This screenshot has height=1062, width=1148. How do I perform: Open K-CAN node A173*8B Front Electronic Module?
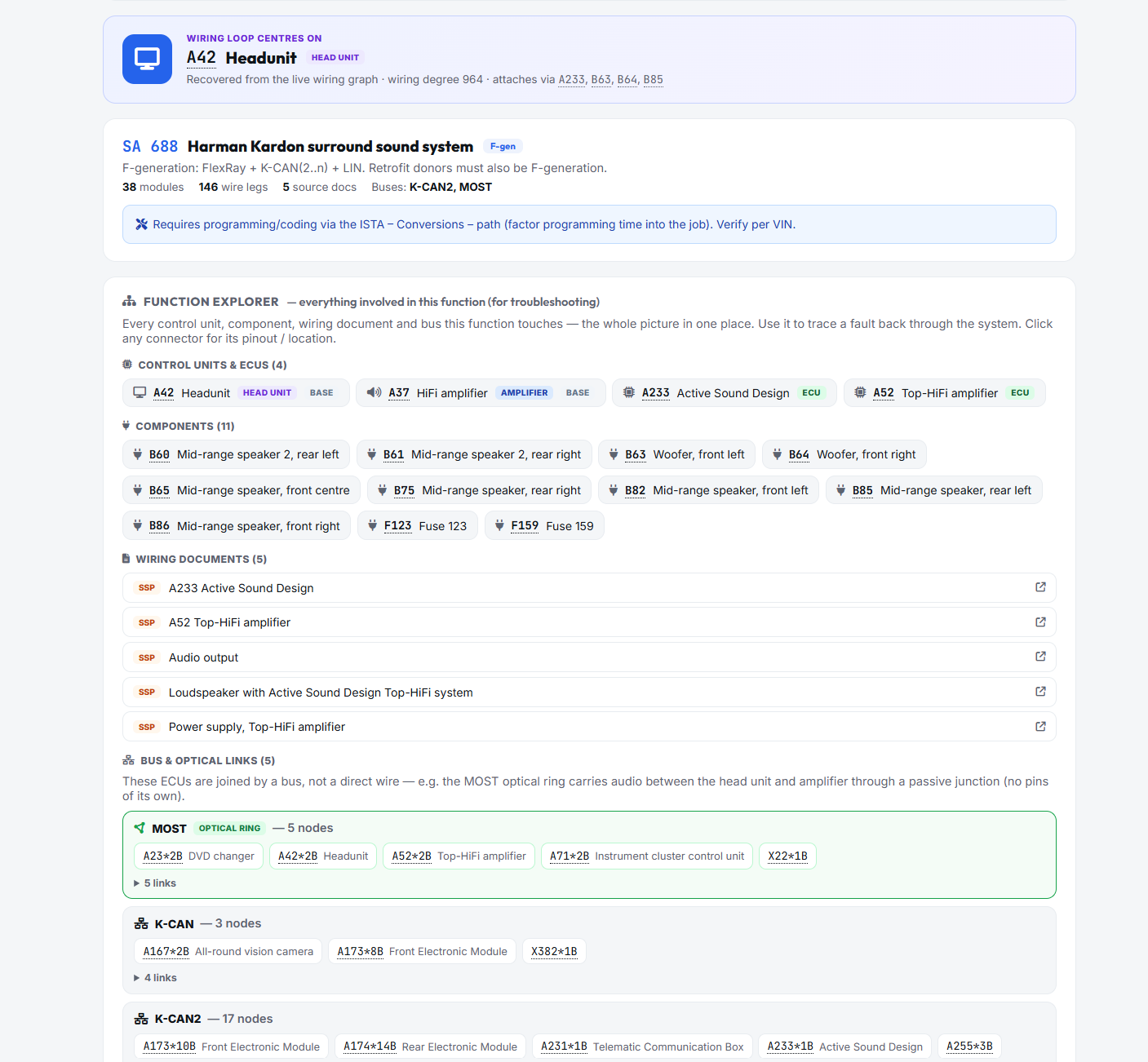(422, 952)
